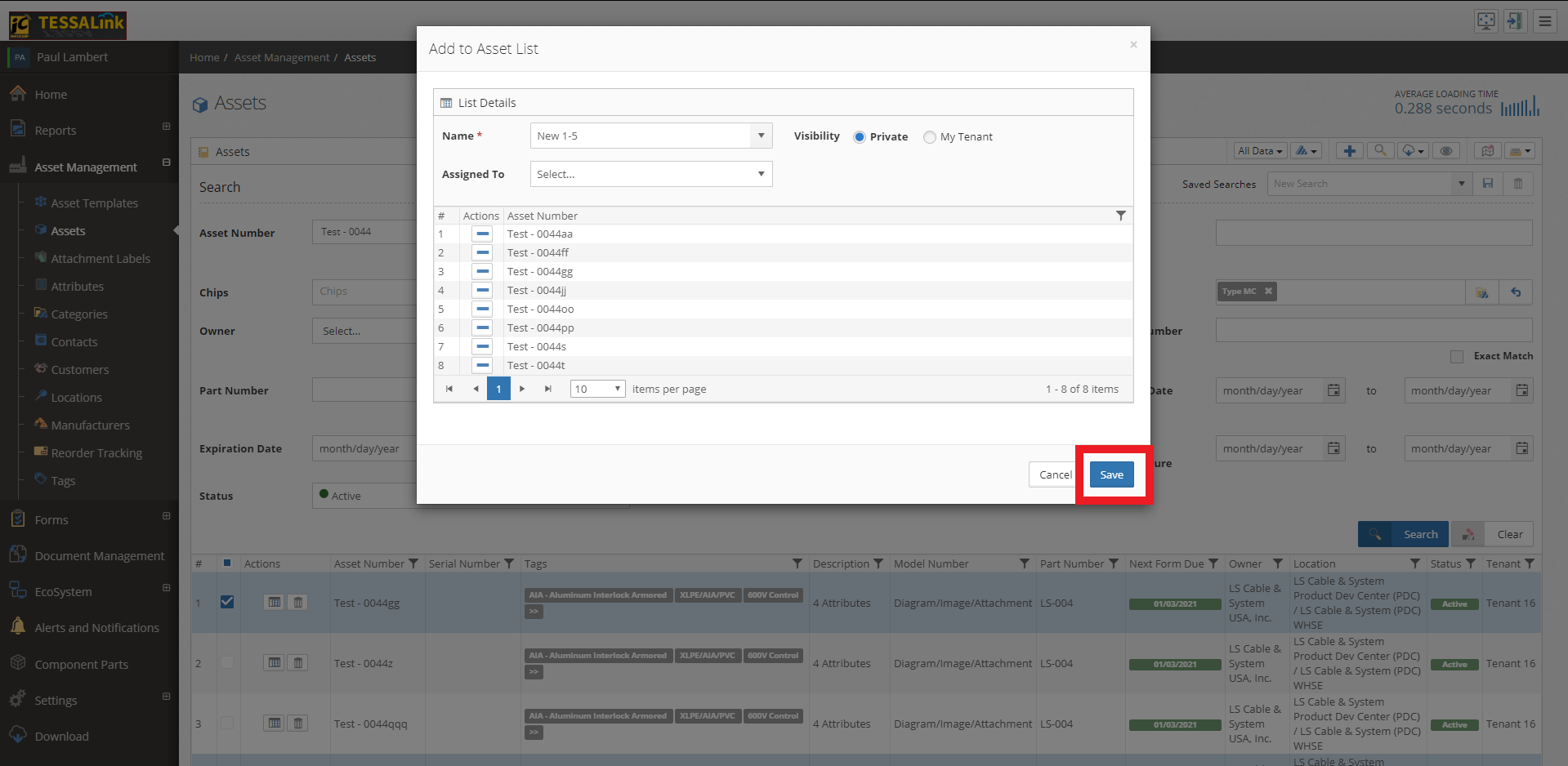Remove Test - 0044aa using its minus icon
This screenshot has height=766, width=1568.
pyautogui.click(x=482, y=234)
